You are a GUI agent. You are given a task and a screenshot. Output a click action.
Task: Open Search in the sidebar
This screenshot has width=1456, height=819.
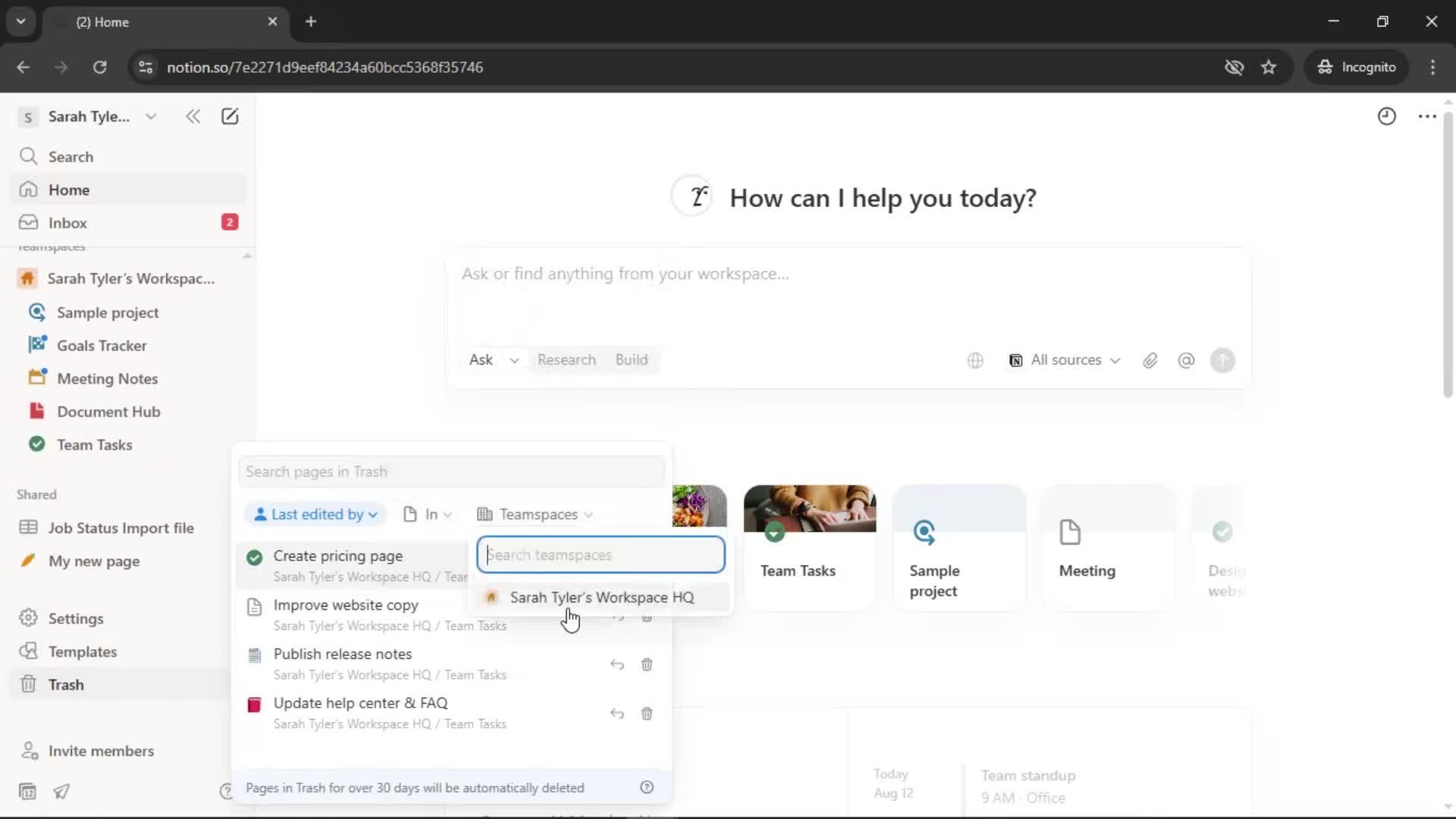tap(129, 156)
